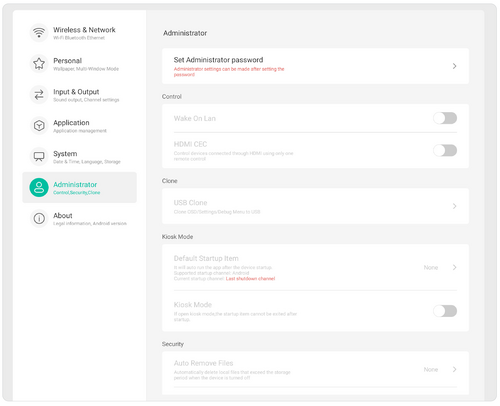Open Set Administrator password via chevron
The image size is (500, 406).
point(454,66)
